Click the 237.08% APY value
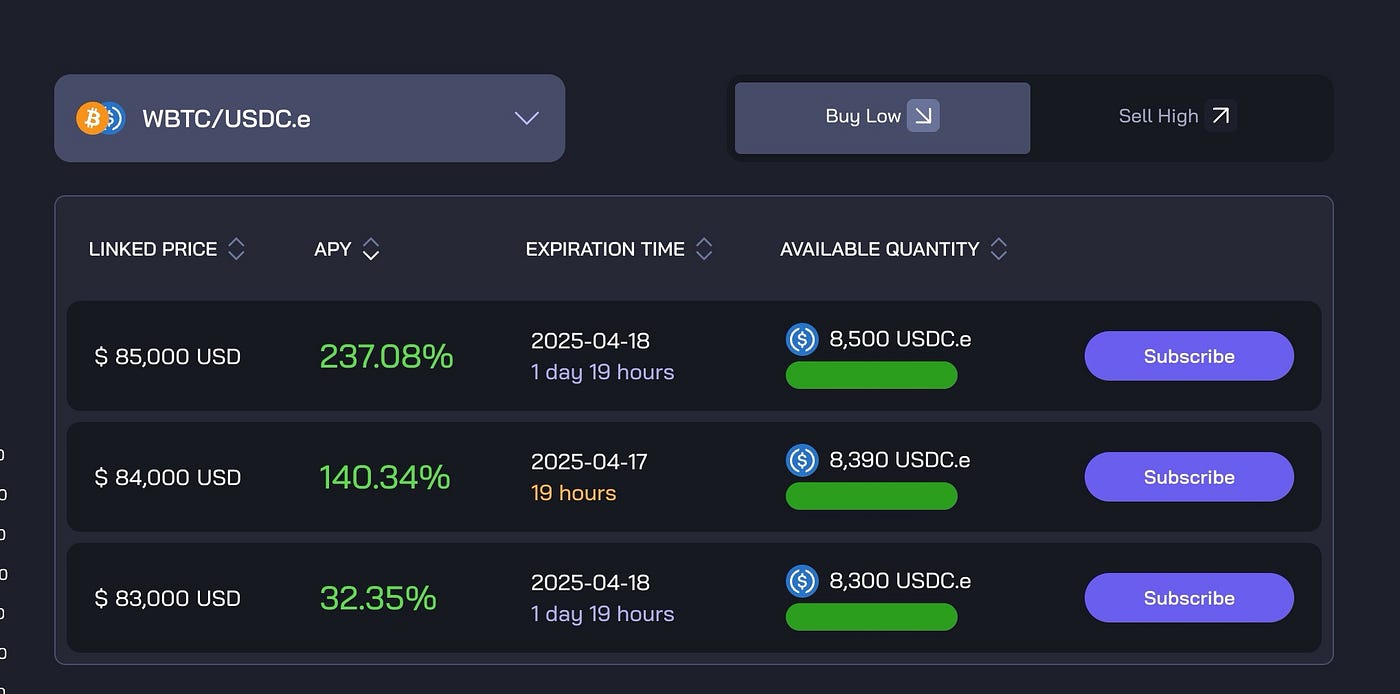This screenshot has height=694, width=1400. pos(386,356)
